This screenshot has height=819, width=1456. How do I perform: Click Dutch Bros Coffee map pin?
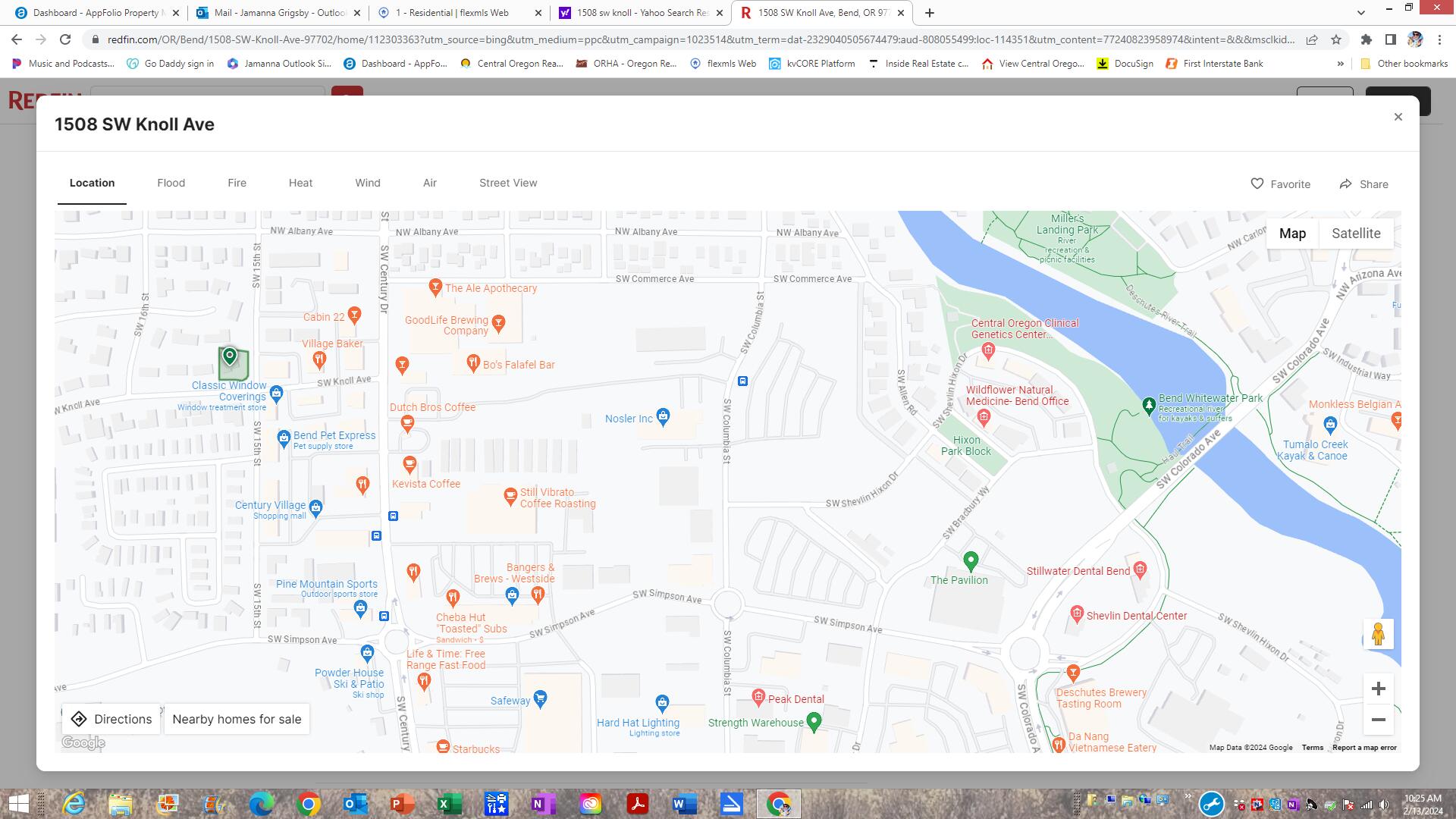tap(407, 423)
